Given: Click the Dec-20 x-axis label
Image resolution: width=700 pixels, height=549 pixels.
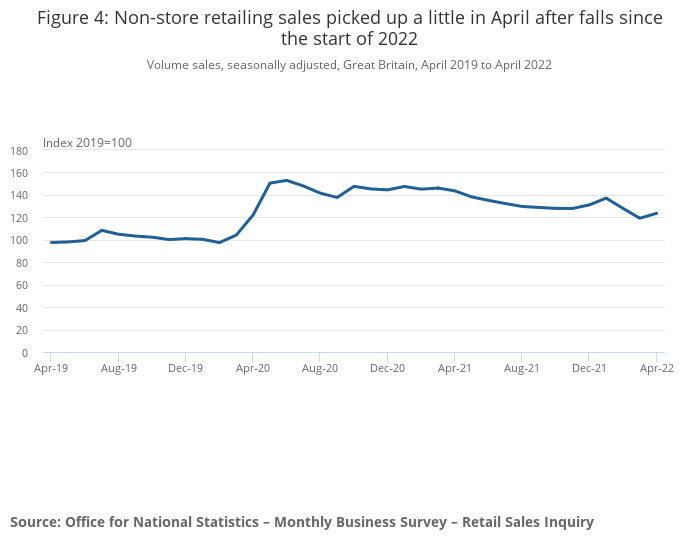Looking at the screenshot, I should tap(387, 368).
